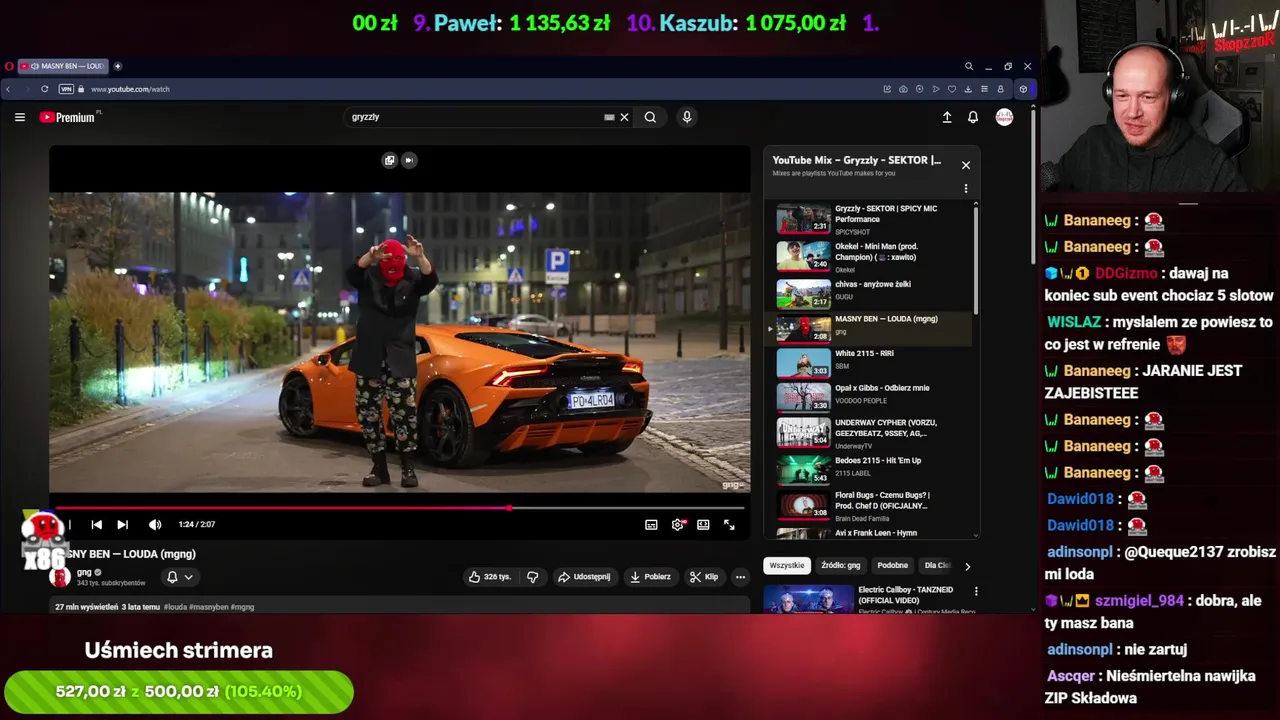Click the Opera logo menu
Image resolution: width=1280 pixels, height=720 pixels.
point(9,66)
